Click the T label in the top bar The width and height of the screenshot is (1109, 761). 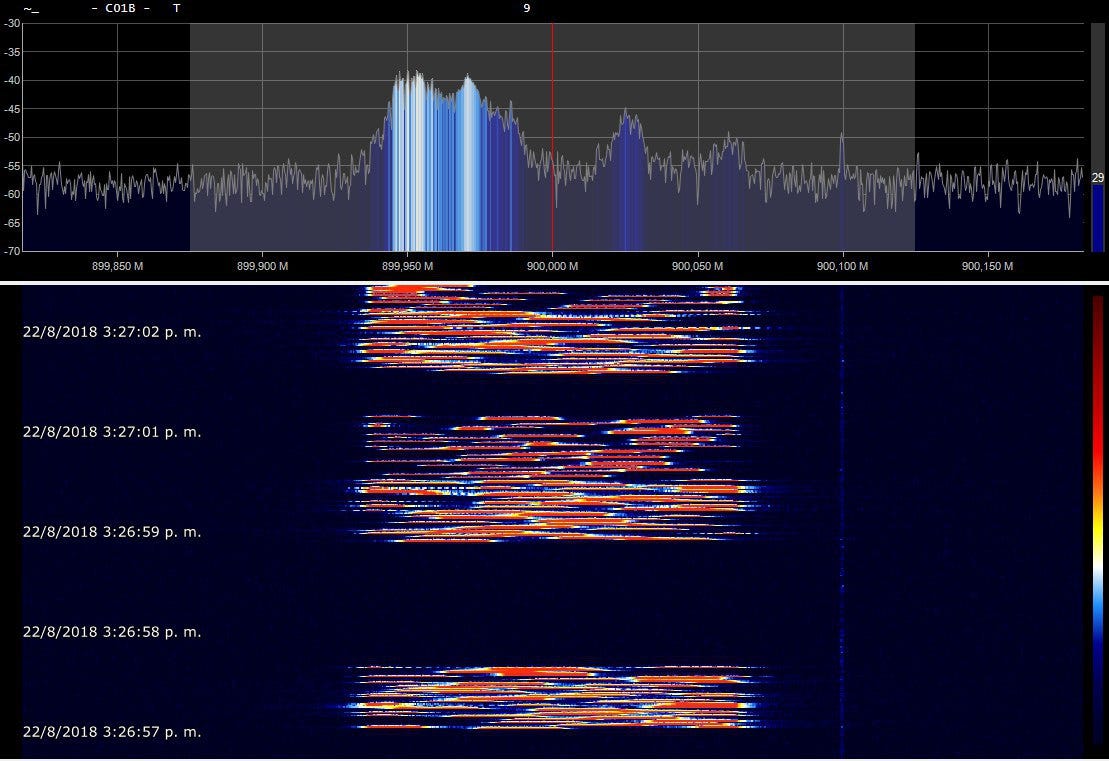(177, 8)
